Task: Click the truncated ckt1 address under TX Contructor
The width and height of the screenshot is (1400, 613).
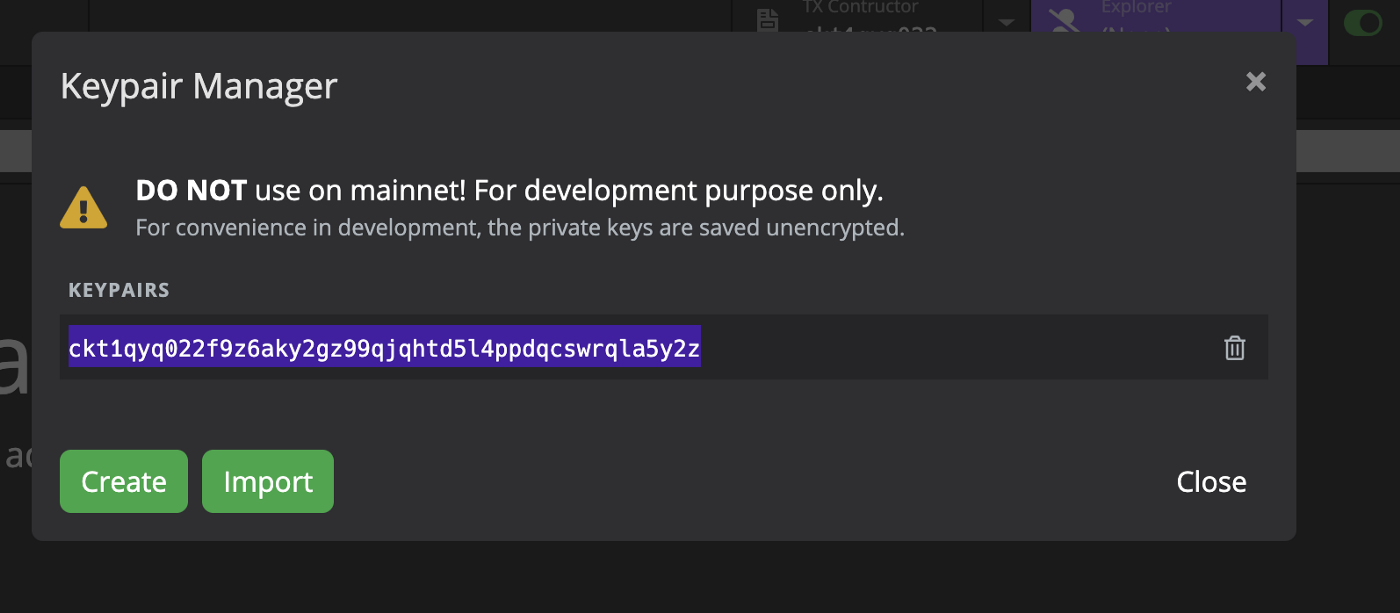Action: (870, 30)
